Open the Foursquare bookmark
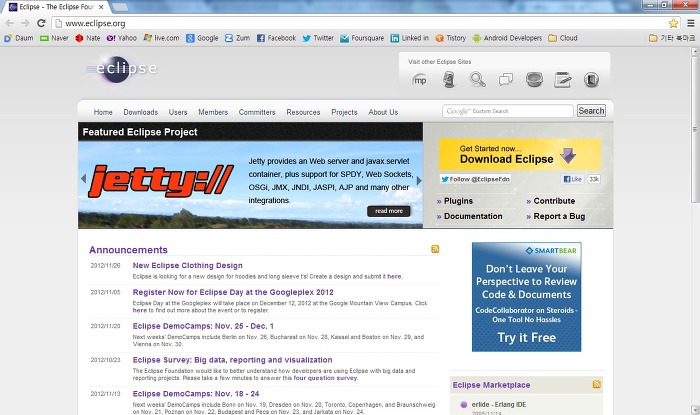 point(362,38)
